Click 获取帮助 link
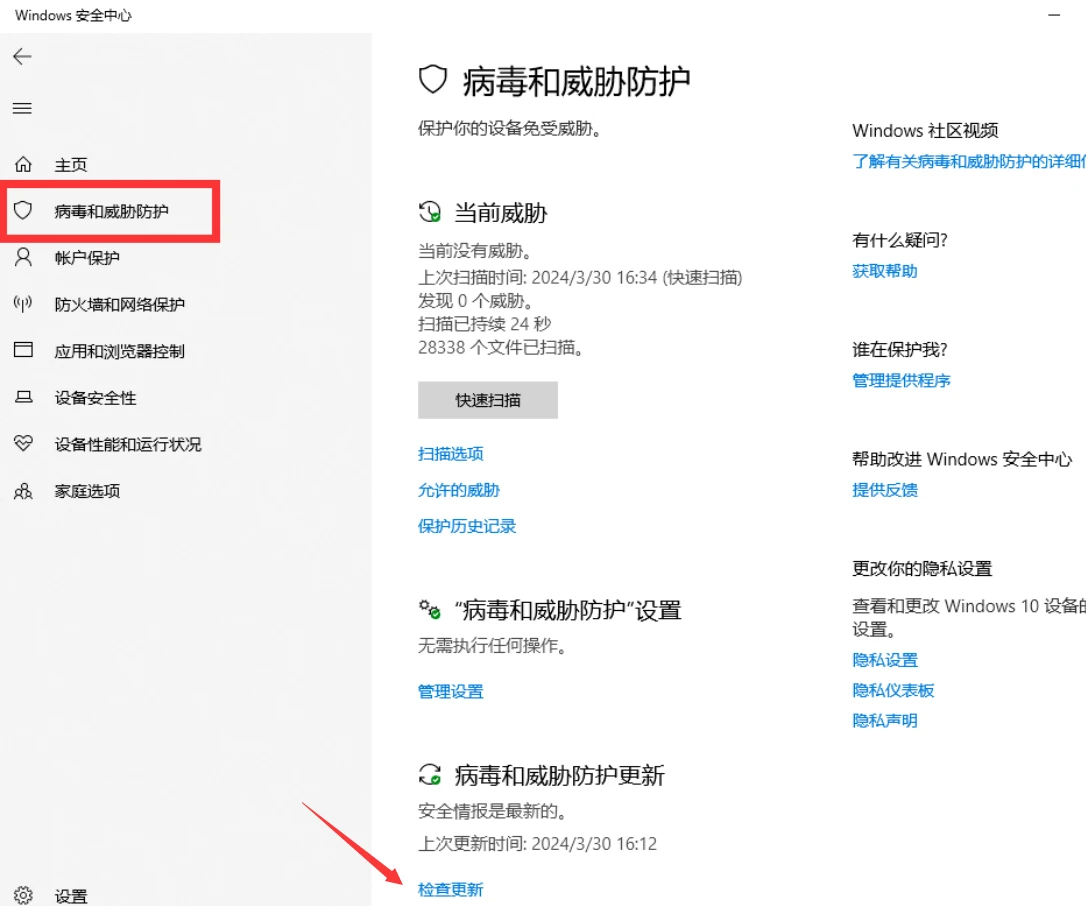The image size is (1086, 906). (884, 271)
